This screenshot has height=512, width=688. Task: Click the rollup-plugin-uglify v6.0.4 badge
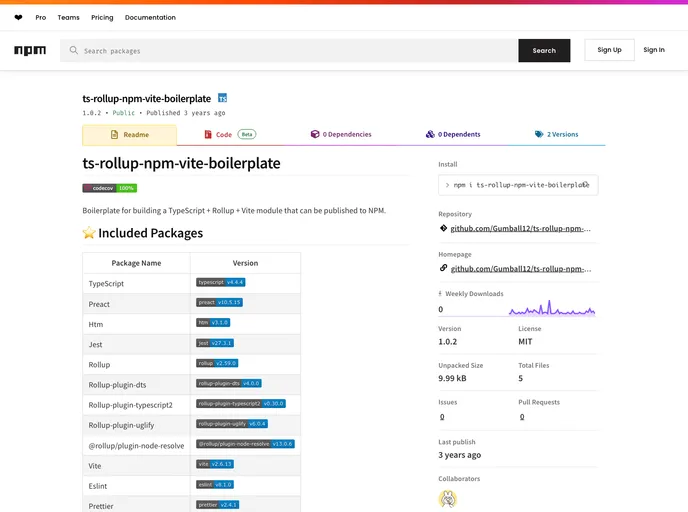(x=232, y=424)
